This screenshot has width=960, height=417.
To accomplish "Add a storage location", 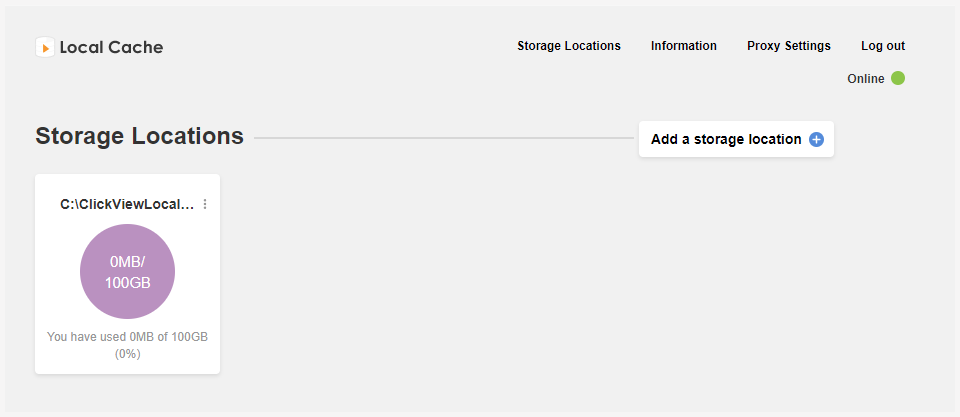I will 736,139.
